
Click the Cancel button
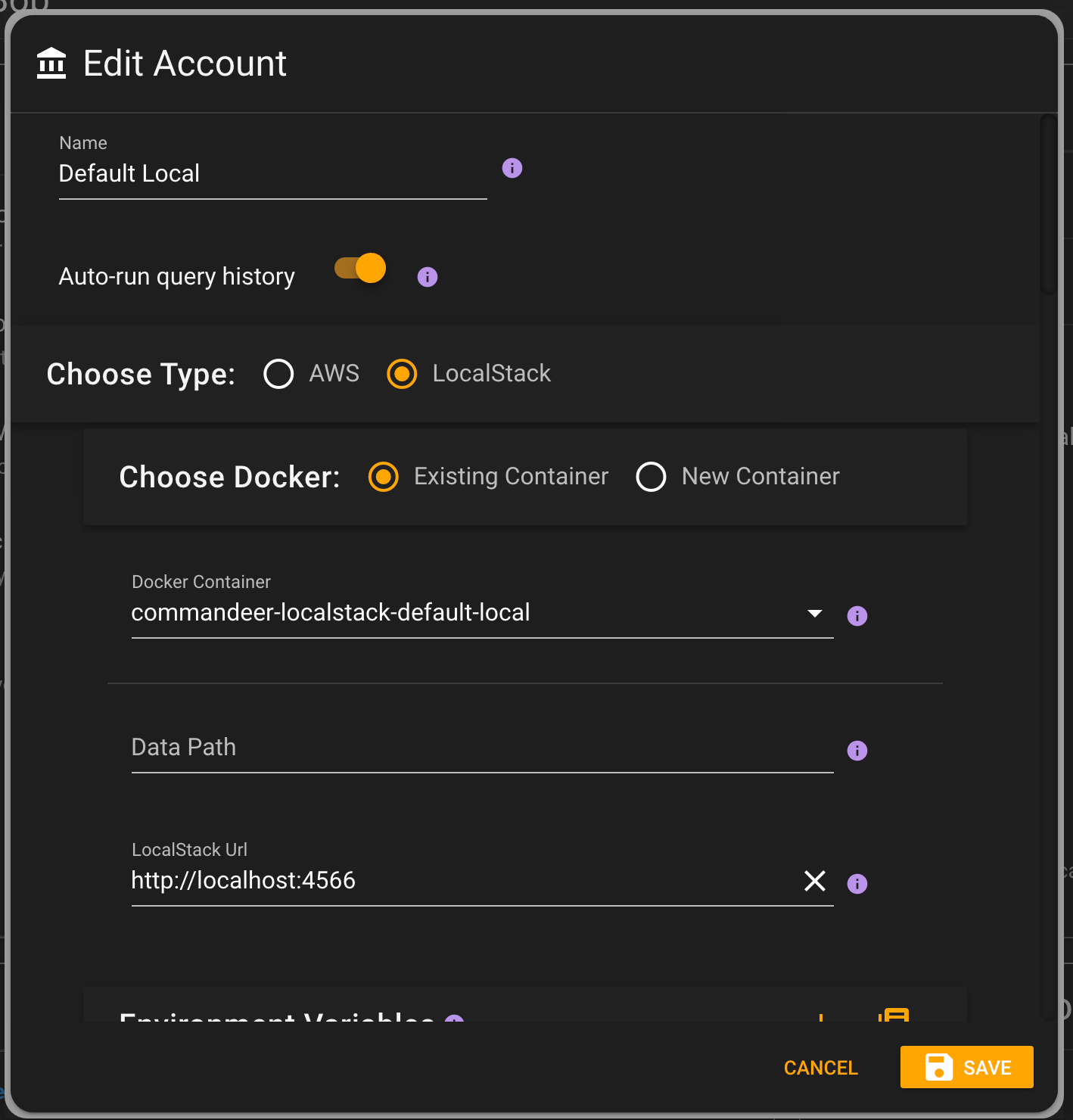(821, 1068)
